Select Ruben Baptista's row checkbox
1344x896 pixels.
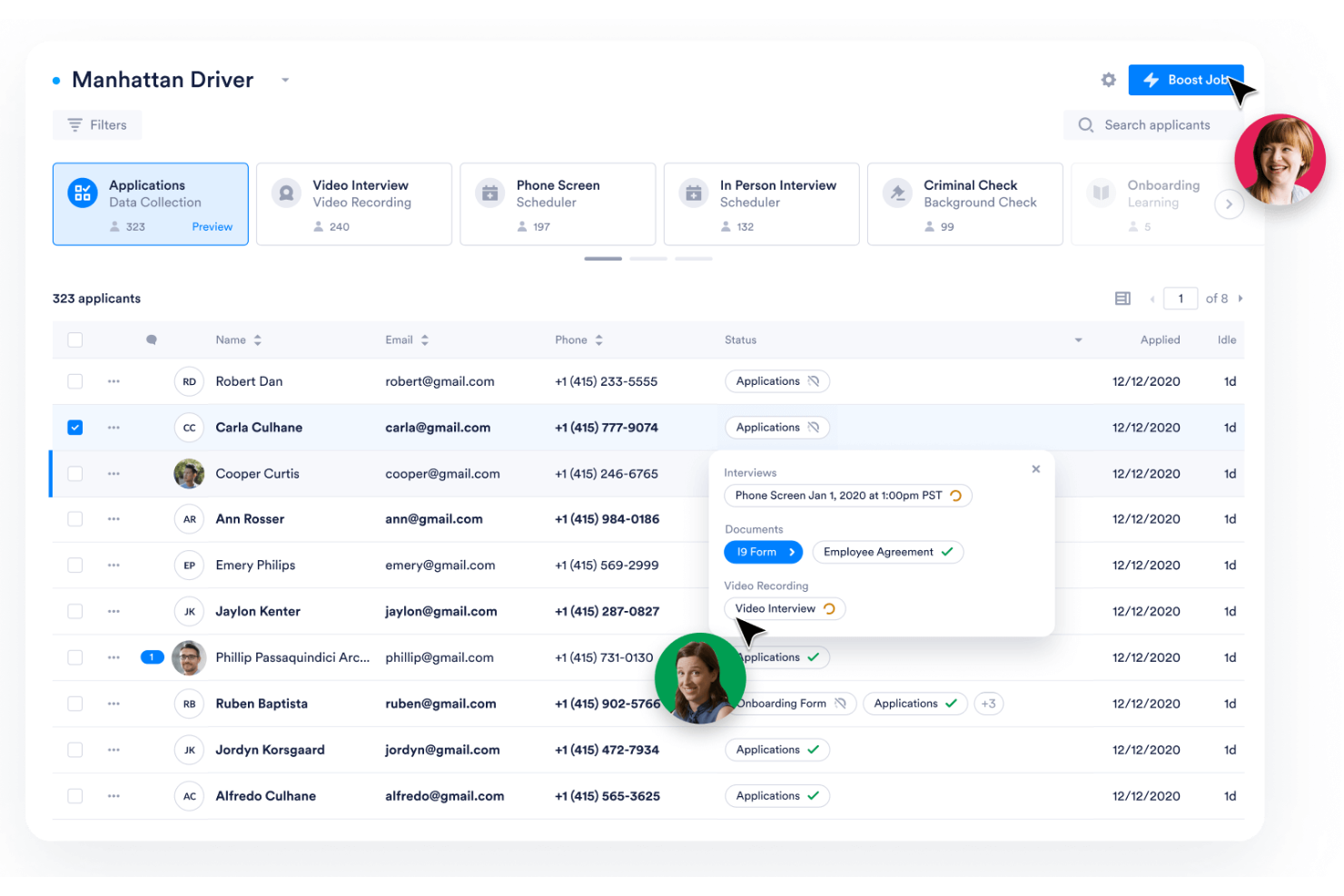(x=75, y=704)
